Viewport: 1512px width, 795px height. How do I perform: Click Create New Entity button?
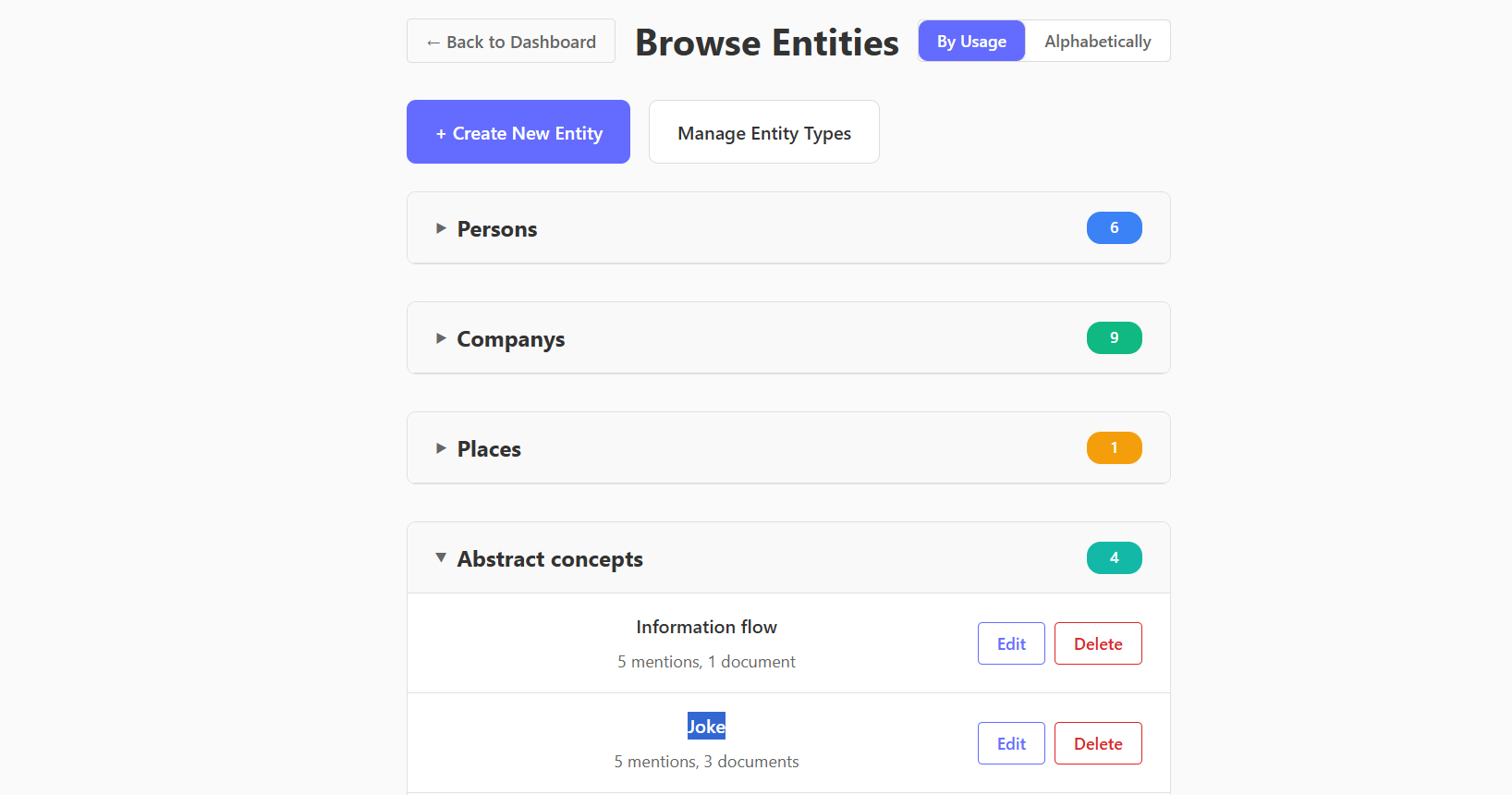pos(518,132)
